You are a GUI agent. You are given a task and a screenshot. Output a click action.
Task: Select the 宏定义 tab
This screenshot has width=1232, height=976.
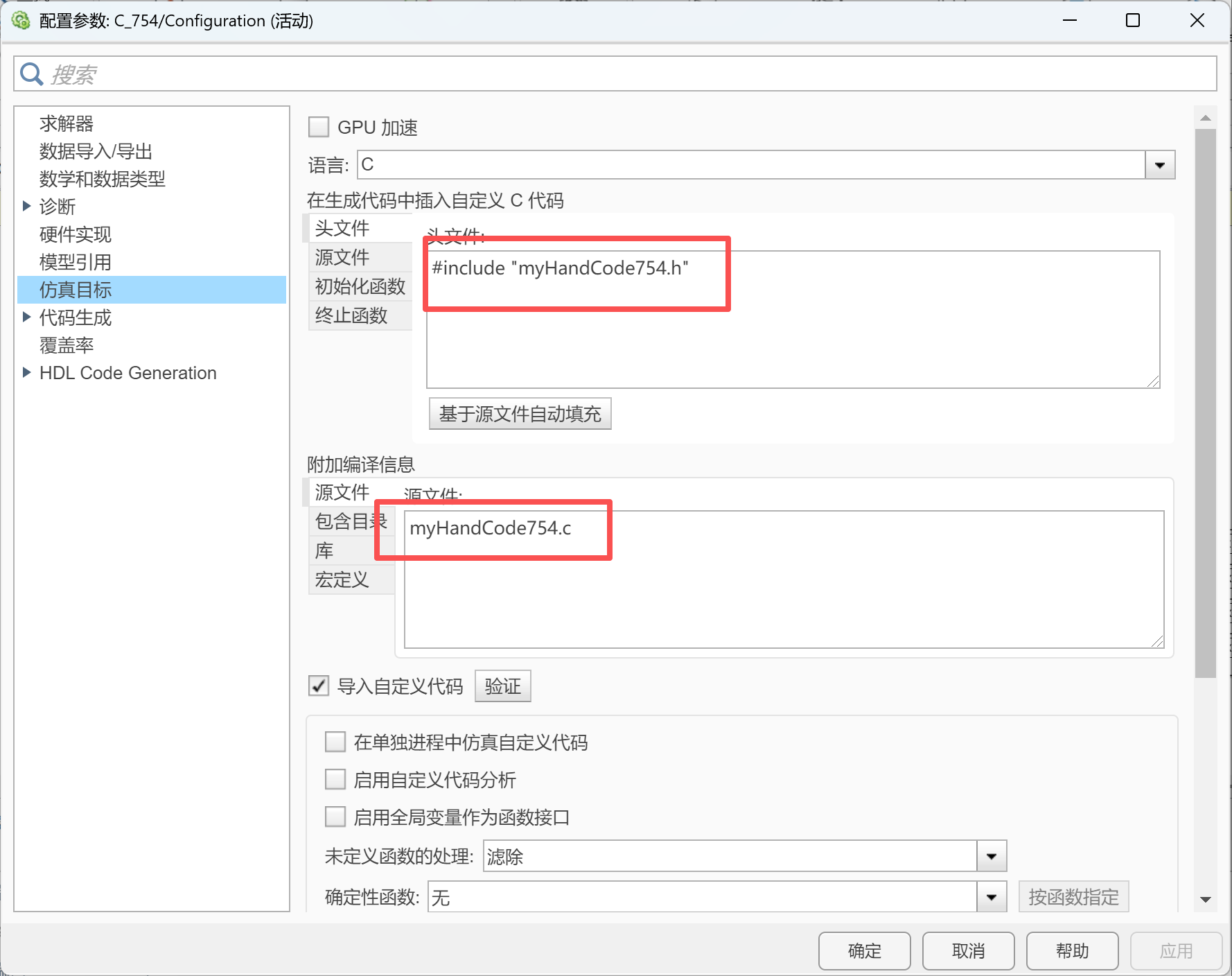tap(351, 579)
